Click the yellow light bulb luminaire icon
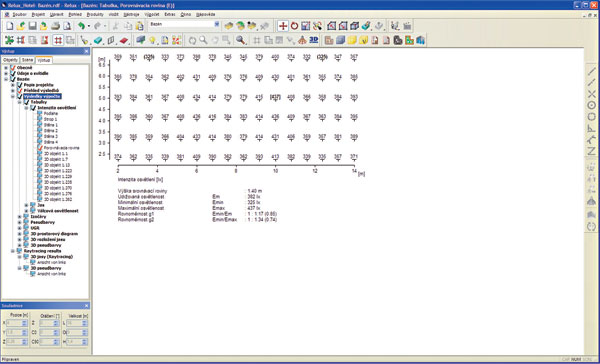 pos(152,40)
